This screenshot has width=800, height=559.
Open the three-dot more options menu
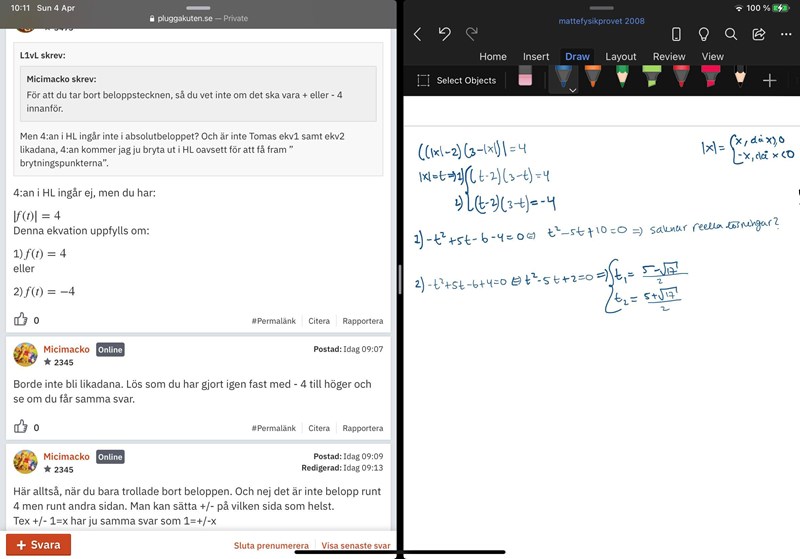coord(786,34)
